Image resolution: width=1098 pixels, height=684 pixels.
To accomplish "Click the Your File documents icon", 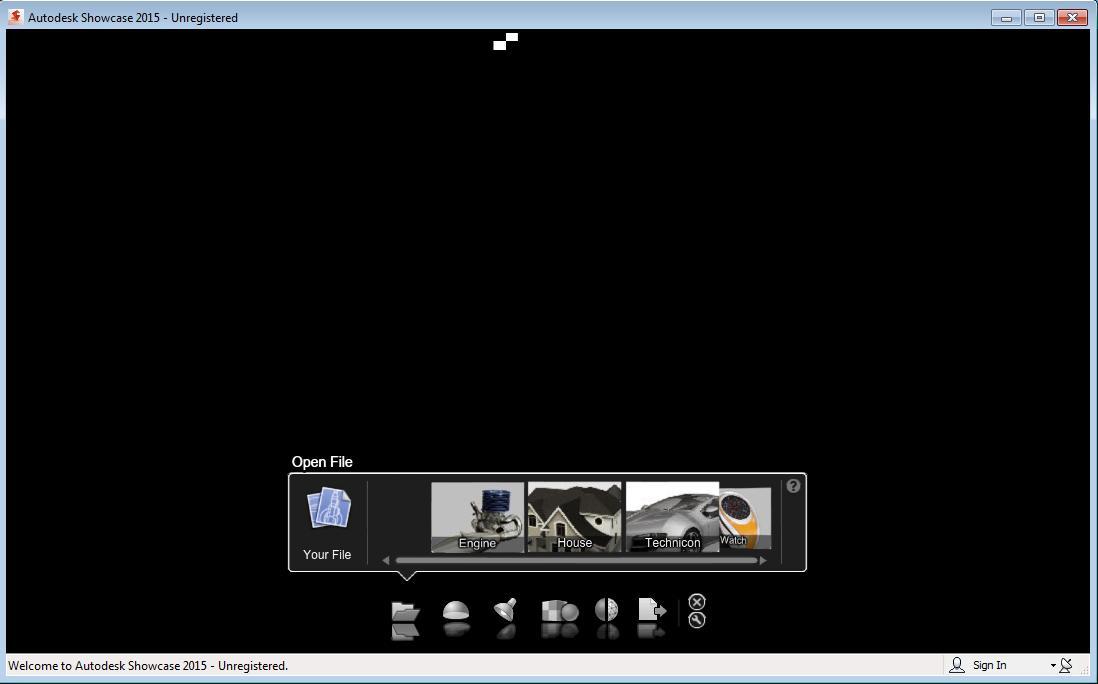I will (x=328, y=508).
